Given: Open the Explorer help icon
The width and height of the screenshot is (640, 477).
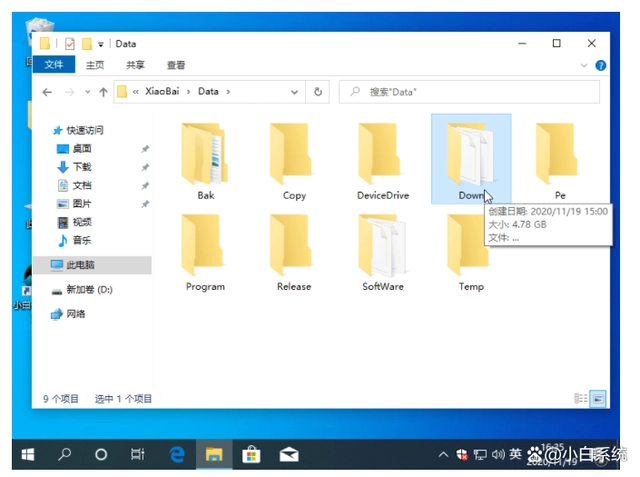Looking at the screenshot, I should tap(600, 65).
